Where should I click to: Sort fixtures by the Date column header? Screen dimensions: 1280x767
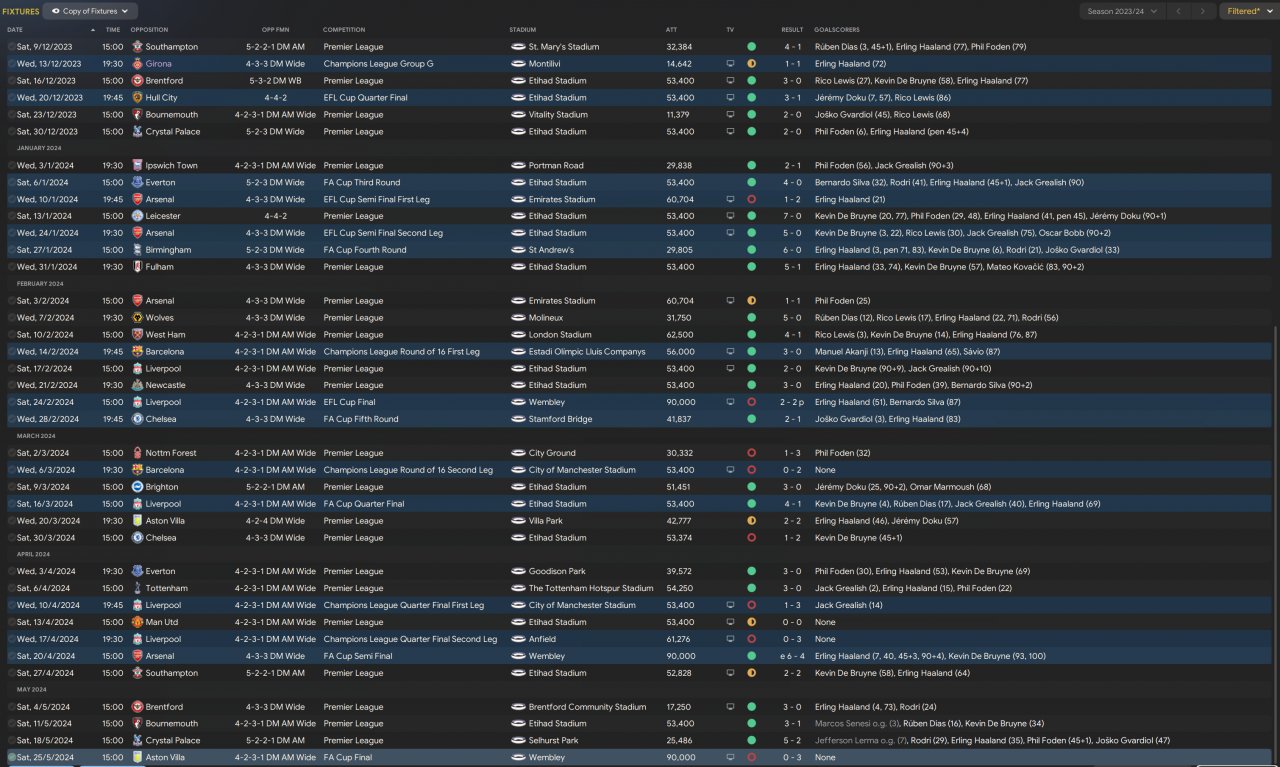[15, 30]
